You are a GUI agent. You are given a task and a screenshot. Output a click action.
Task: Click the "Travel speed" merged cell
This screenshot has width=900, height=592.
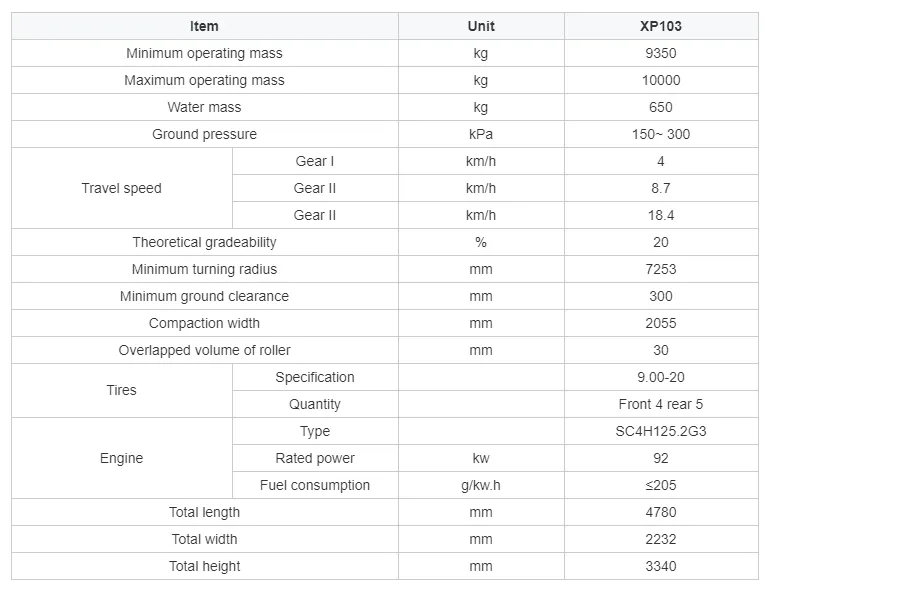[121, 188]
